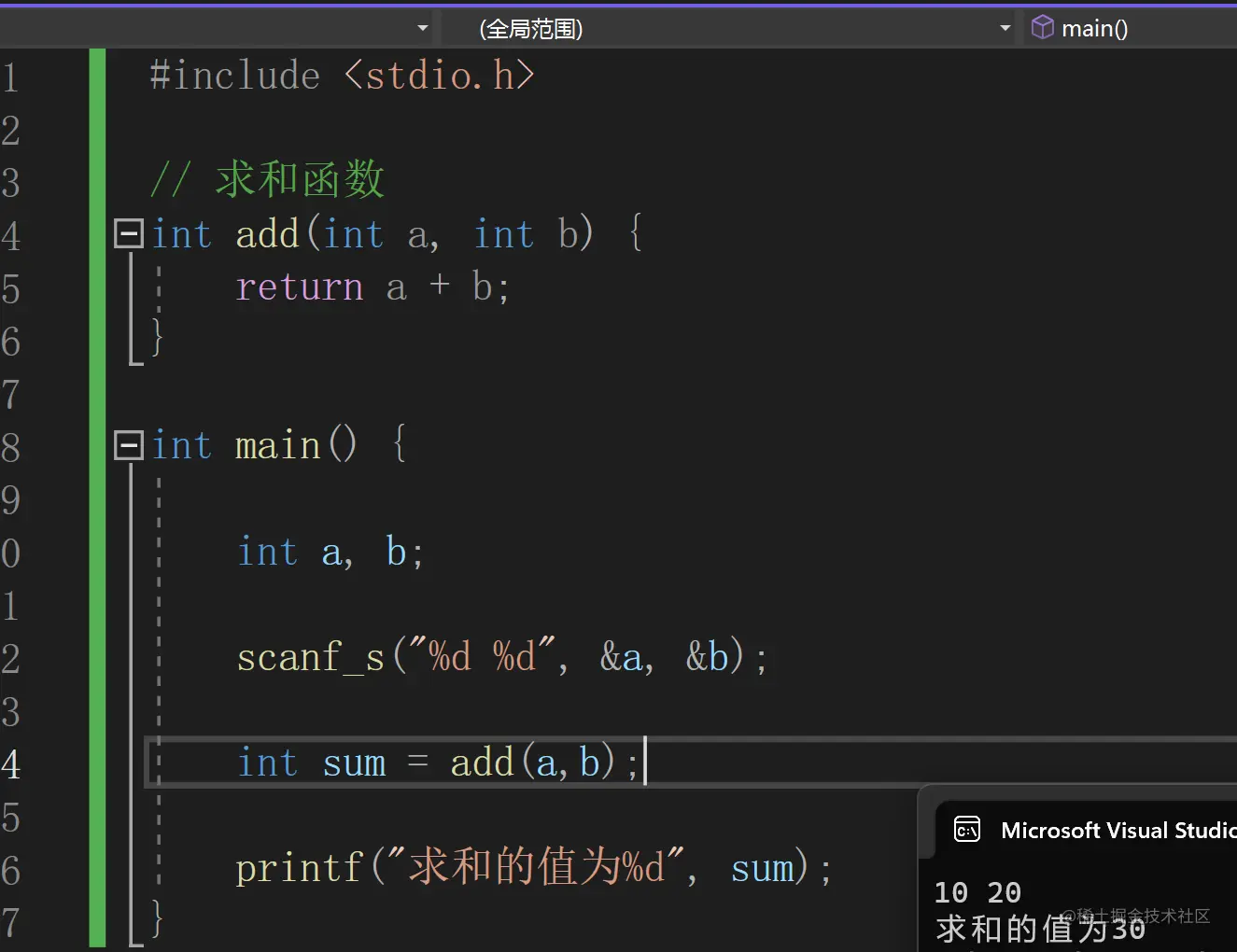The height and width of the screenshot is (952, 1237).
Task: Open the leftmost project dropdown arrow
Action: coord(423,28)
